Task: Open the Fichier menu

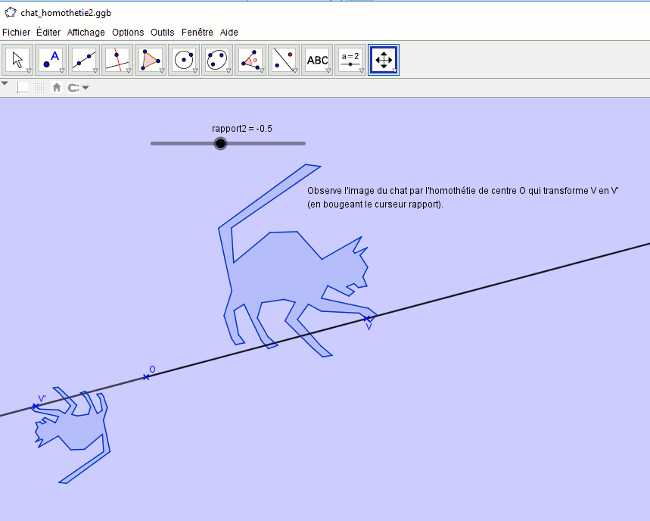Action: pyautogui.click(x=16, y=32)
